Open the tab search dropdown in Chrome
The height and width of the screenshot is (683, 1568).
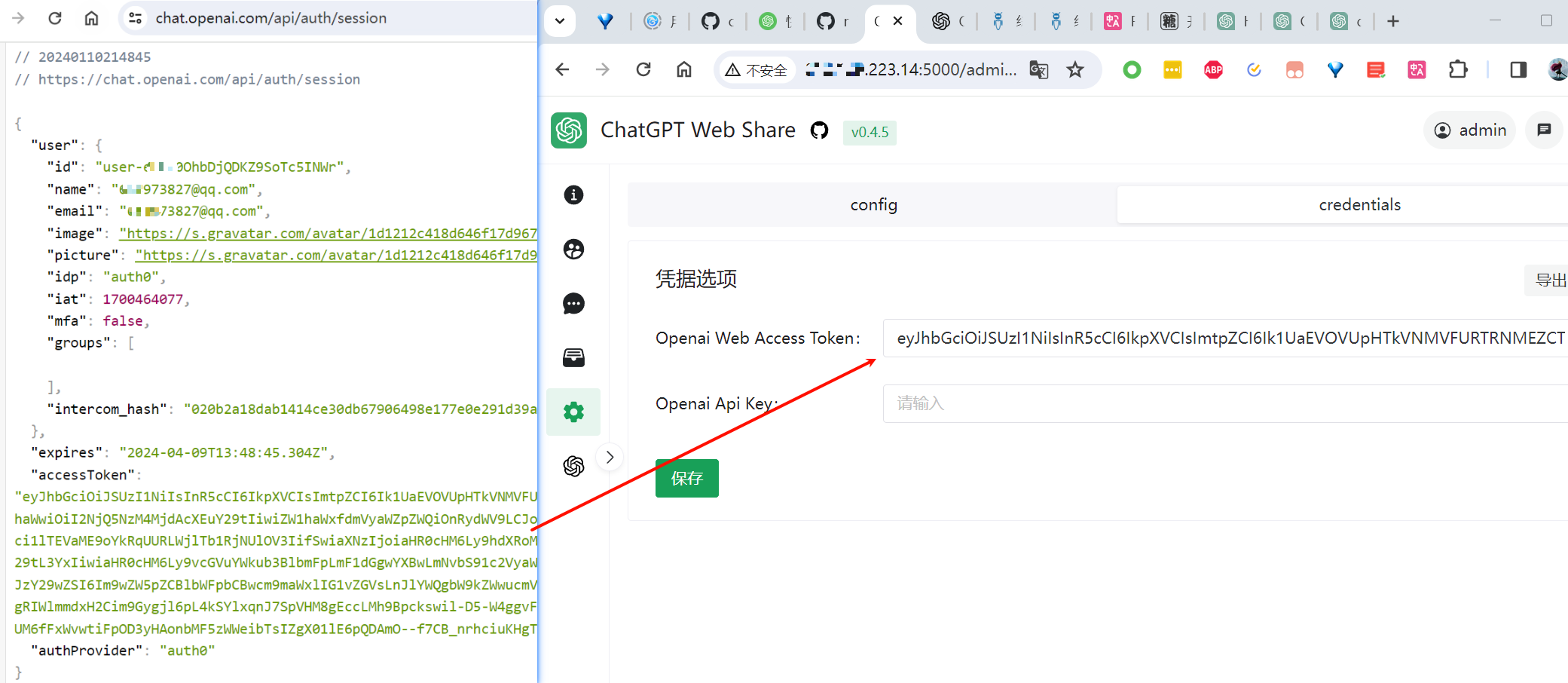point(560,21)
